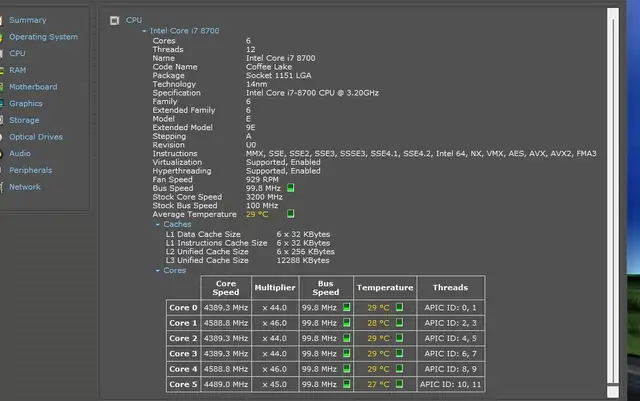
Task: Click Core 3 bus speed green indicator
Action: [x=347, y=353]
